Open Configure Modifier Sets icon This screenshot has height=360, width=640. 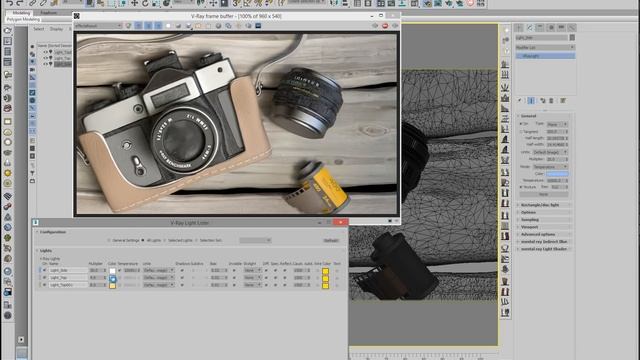coord(563,100)
